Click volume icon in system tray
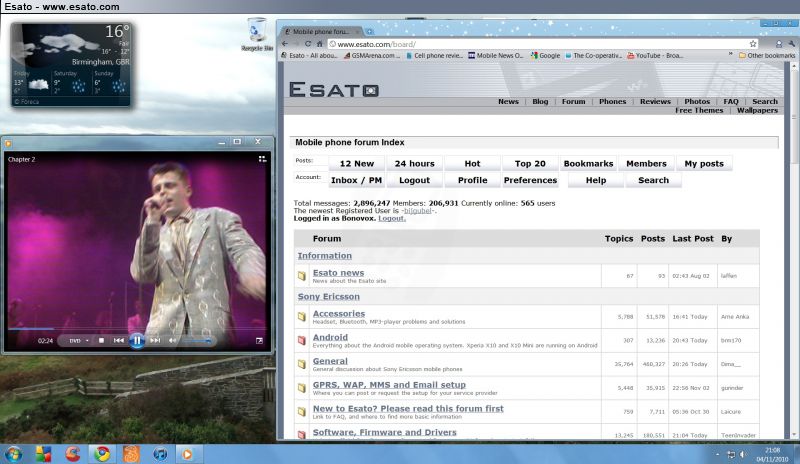Image resolution: width=800 pixels, height=464 pixels. tap(742, 454)
